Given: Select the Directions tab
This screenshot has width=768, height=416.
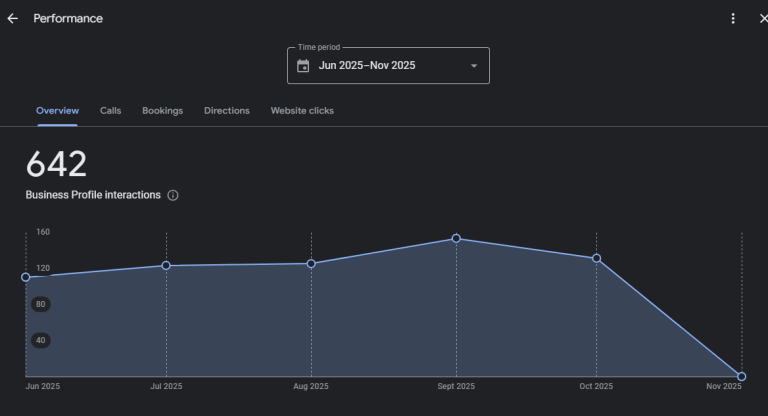Looking at the screenshot, I should coord(227,111).
